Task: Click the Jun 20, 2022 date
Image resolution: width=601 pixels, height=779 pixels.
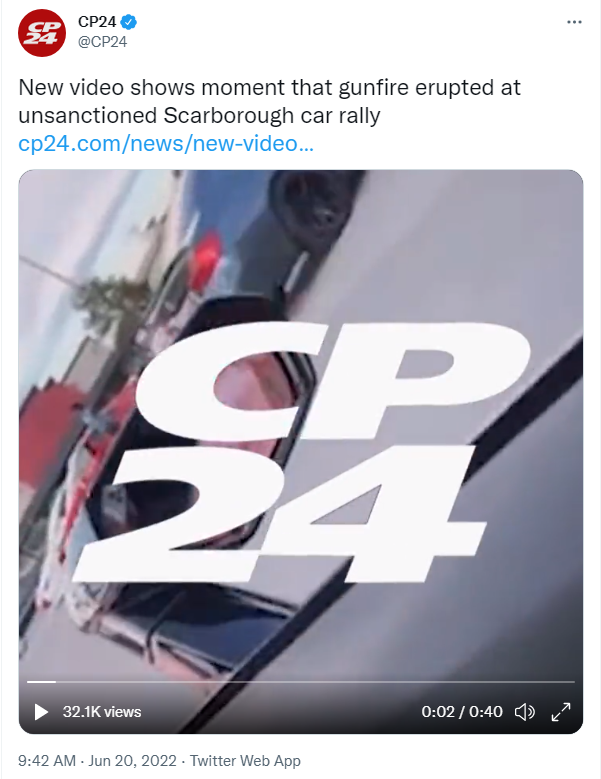Action: click(133, 761)
